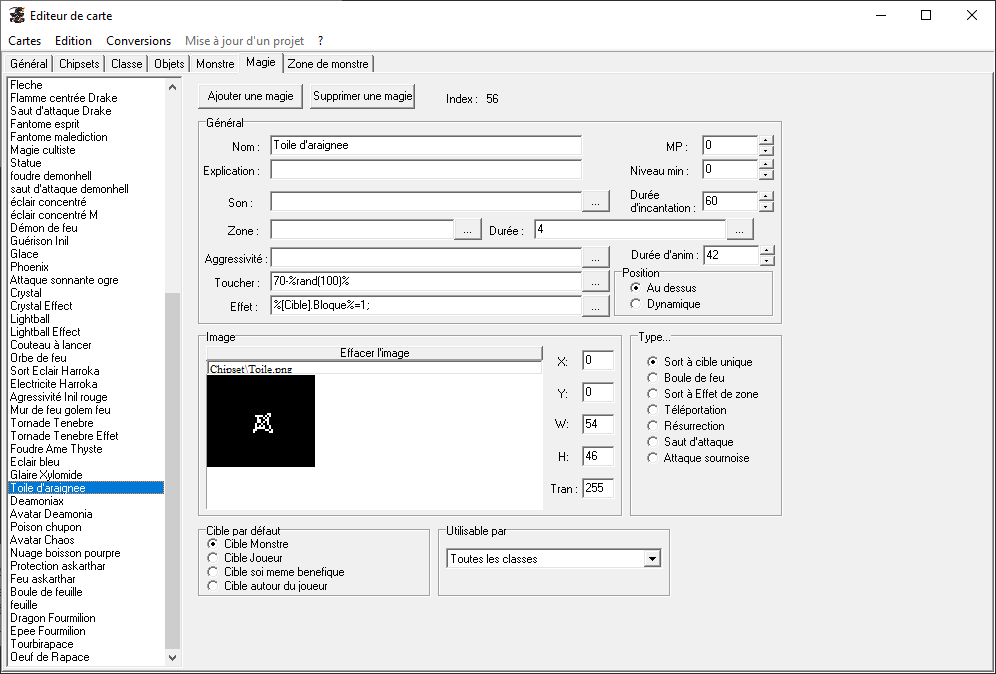Image resolution: width=996 pixels, height=674 pixels.
Task: Click Ajouter une magie button
Action: coord(250,97)
